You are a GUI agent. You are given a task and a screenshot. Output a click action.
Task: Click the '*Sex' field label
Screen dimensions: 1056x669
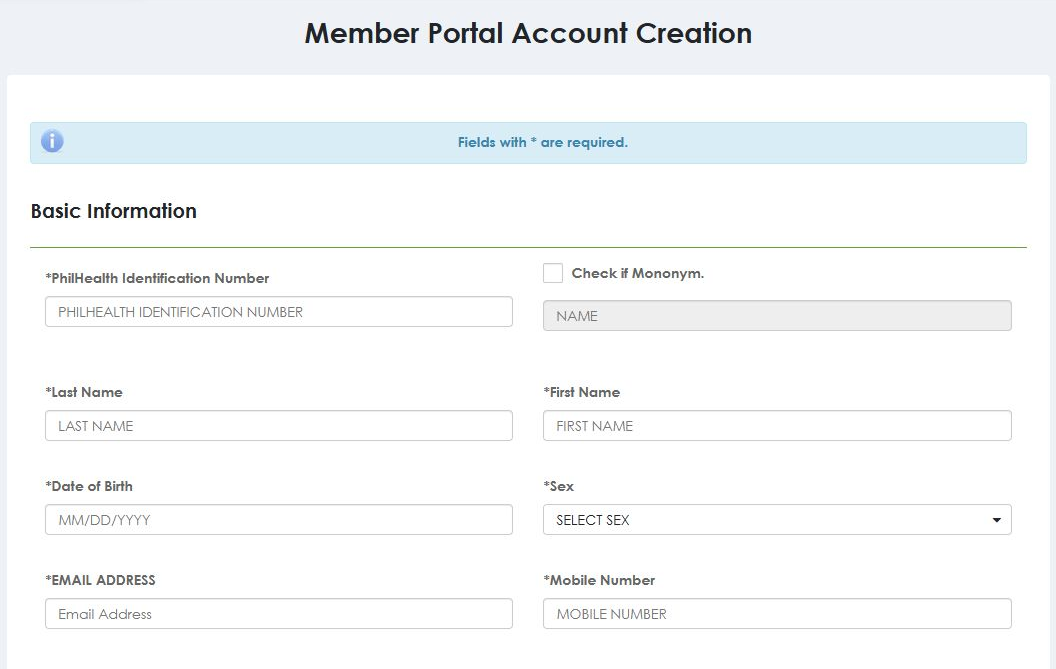click(559, 486)
